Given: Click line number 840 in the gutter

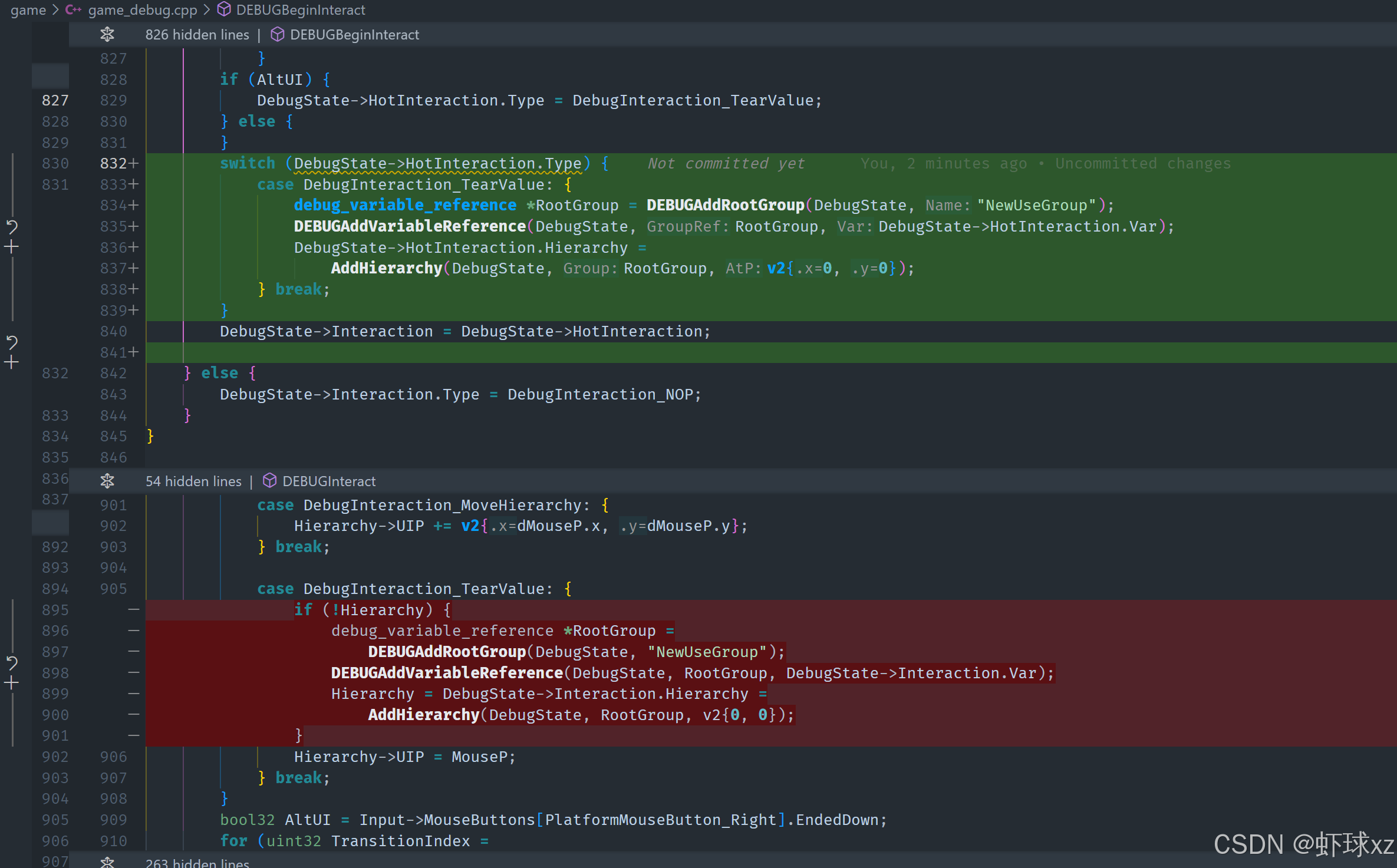Looking at the screenshot, I should pos(113,331).
